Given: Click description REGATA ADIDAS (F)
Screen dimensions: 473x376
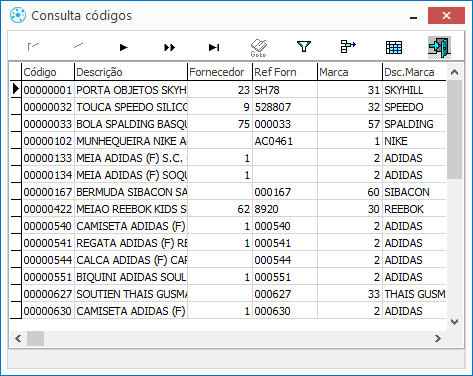Looking at the screenshot, I should tap(131, 243).
